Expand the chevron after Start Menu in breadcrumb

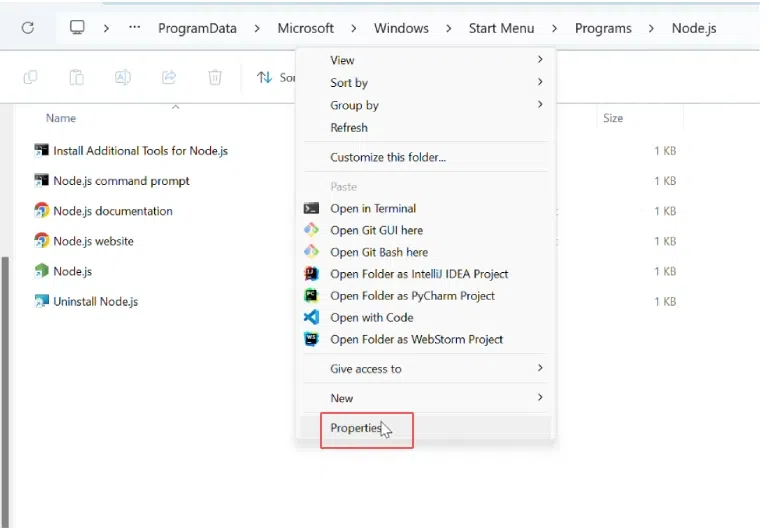click(x=554, y=28)
